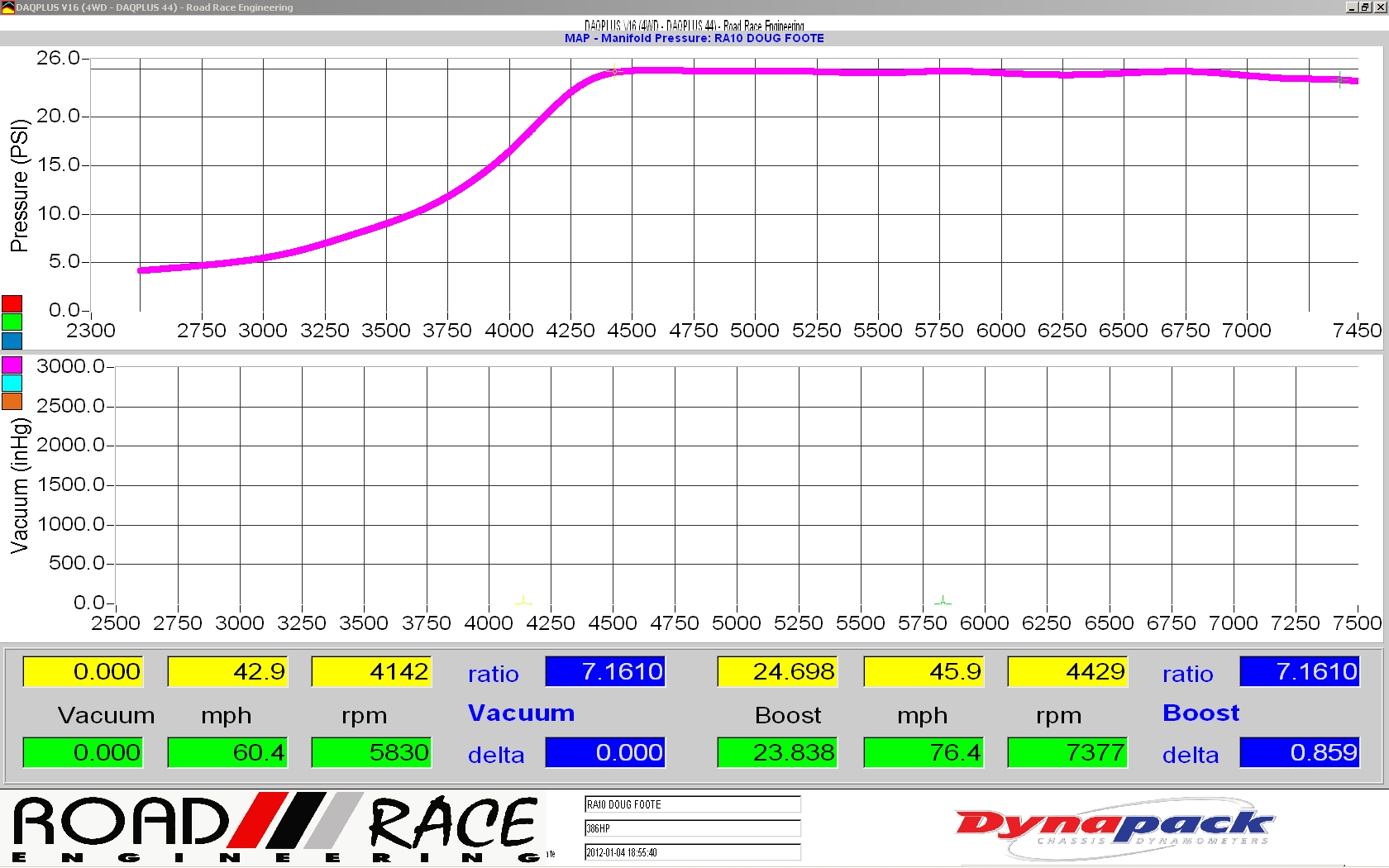The width and height of the screenshot is (1389, 868).
Task: Click the DAQPLUS application icon in title bar
Action: pos(7,7)
